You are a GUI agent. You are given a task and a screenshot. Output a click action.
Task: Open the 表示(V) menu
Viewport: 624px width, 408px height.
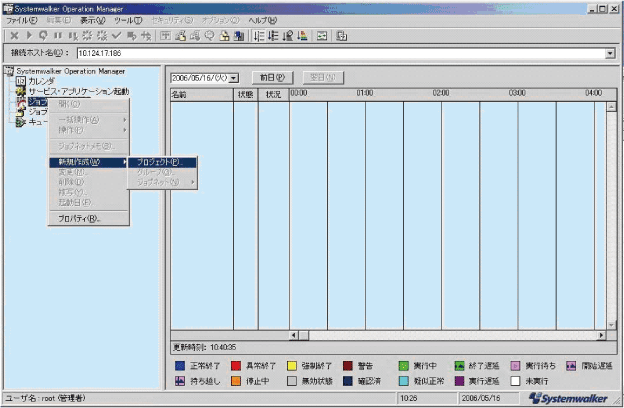point(93,20)
